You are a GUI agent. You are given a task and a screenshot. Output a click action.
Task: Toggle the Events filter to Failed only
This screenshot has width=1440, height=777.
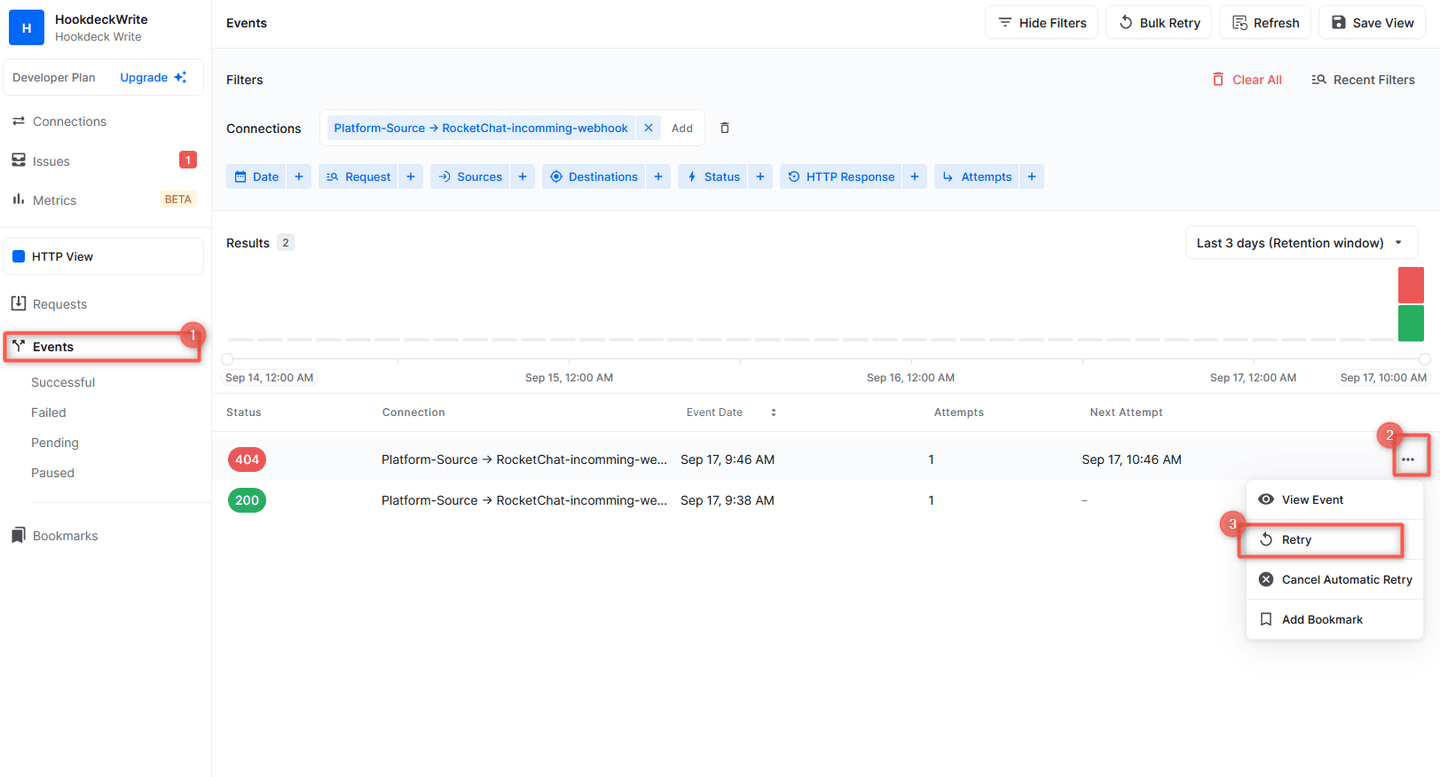[x=48, y=412]
